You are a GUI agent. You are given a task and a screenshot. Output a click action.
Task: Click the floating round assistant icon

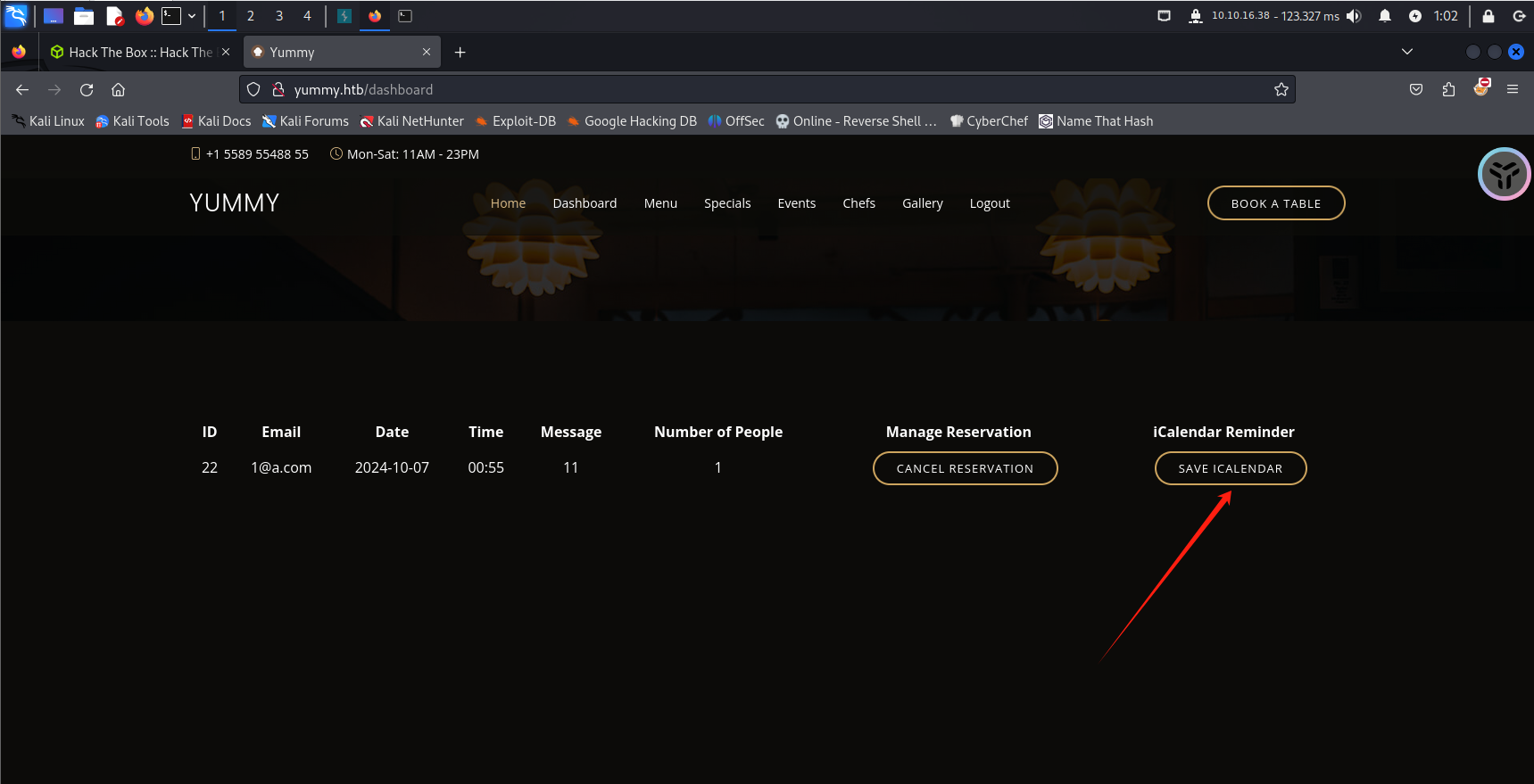click(1504, 174)
